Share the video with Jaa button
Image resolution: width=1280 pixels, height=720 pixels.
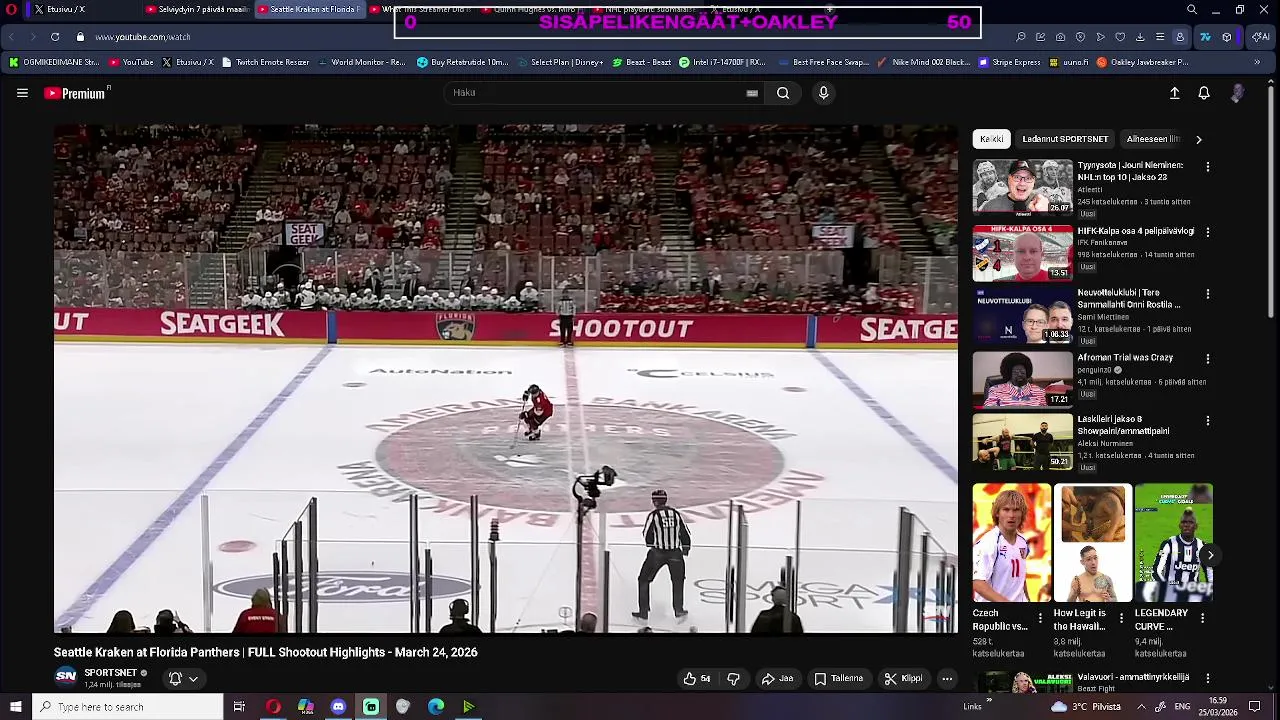point(777,678)
